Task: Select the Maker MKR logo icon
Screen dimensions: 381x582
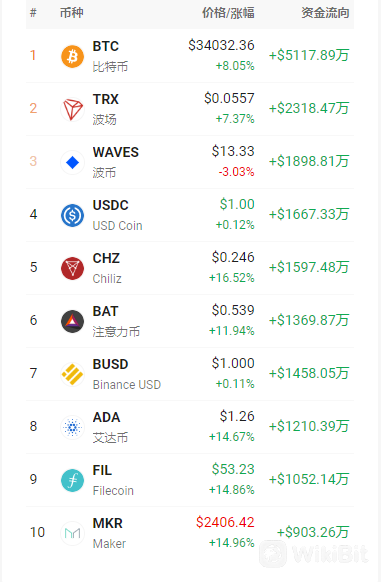Action: [72, 534]
